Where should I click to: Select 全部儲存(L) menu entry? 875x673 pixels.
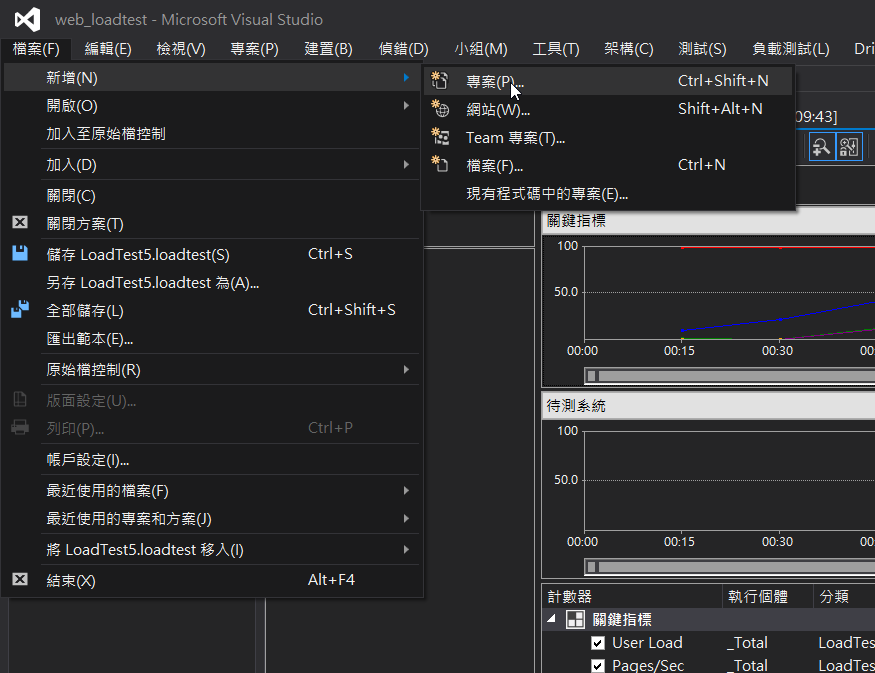coord(212,311)
